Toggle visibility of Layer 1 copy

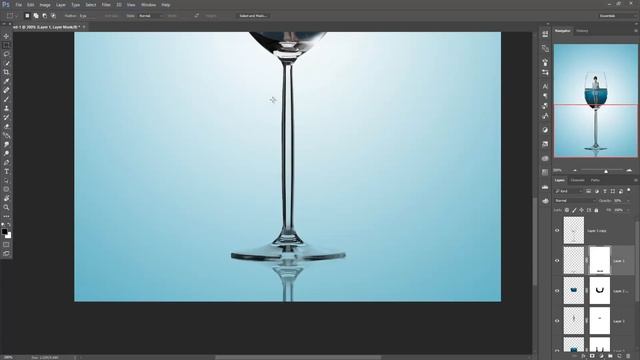click(x=557, y=231)
